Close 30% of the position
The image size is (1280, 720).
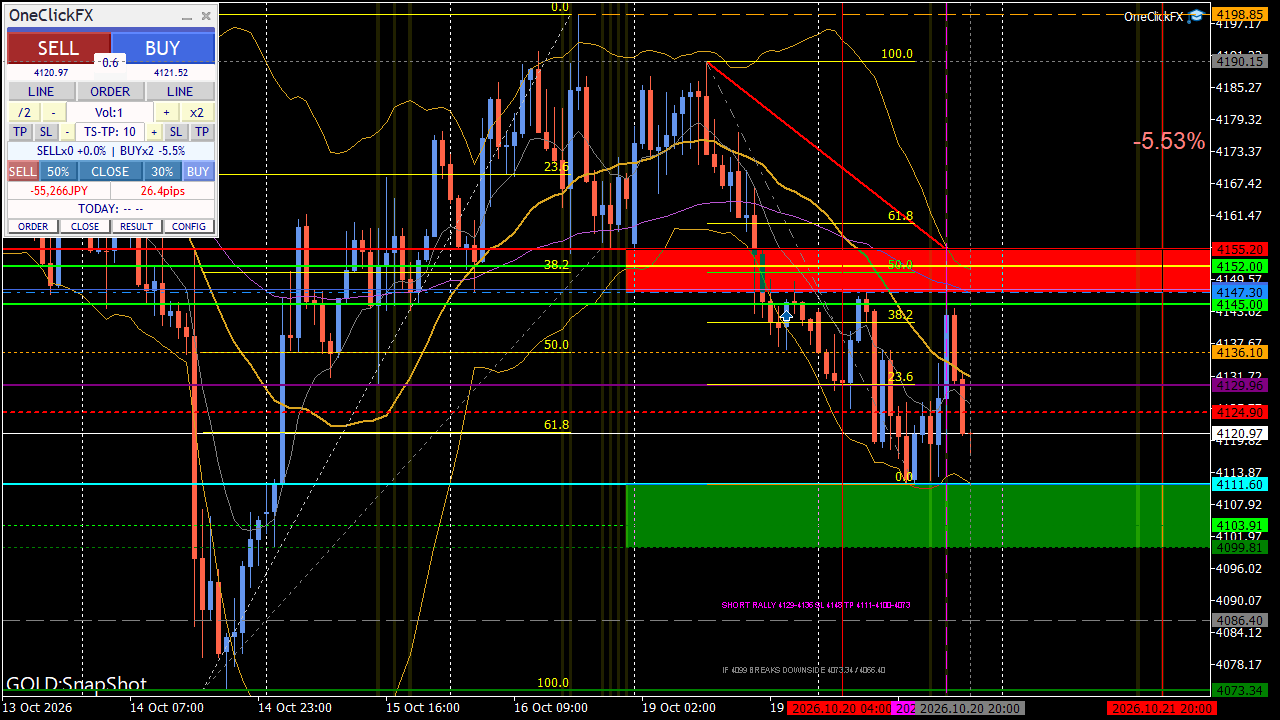coord(163,171)
